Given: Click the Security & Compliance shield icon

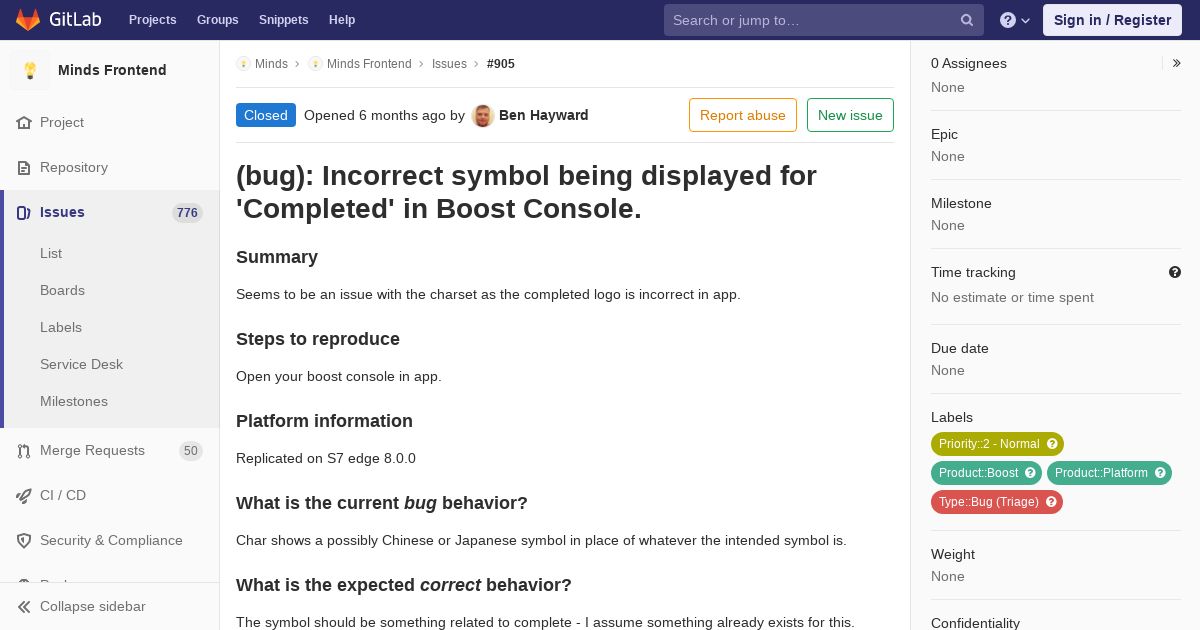Looking at the screenshot, I should (x=24, y=541).
